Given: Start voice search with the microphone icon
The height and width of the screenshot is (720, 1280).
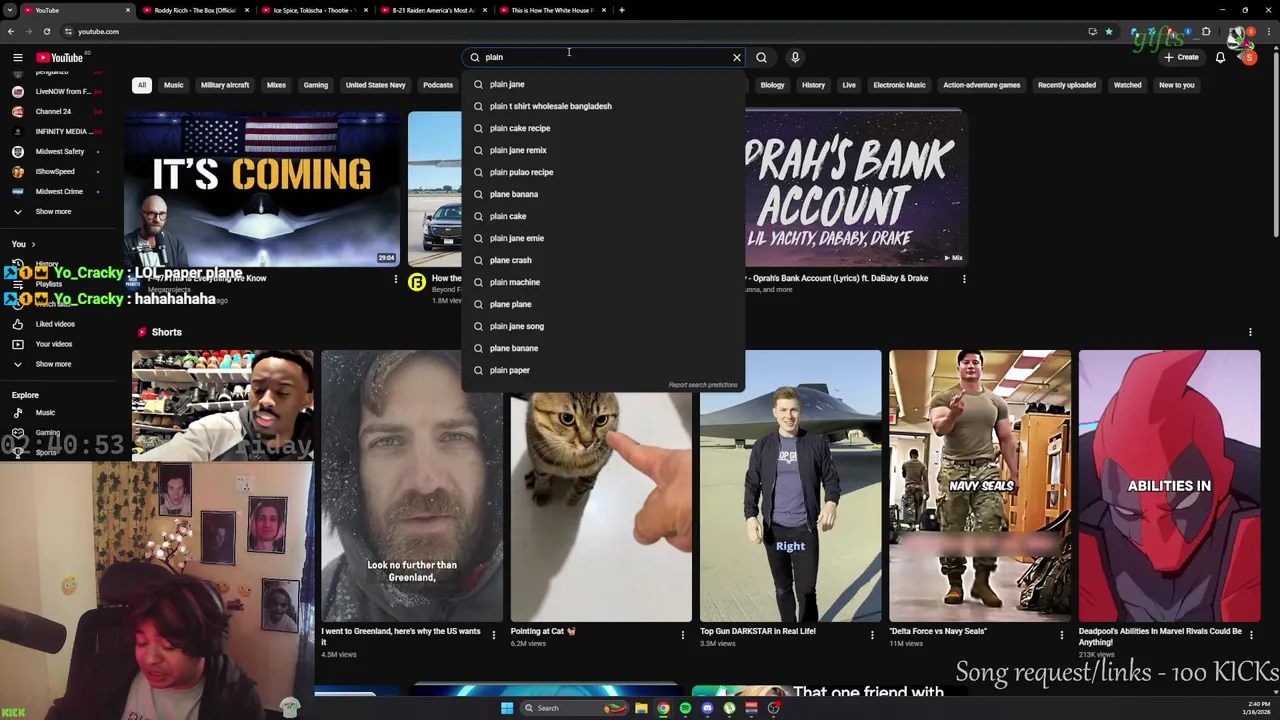Looking at the screenshot, I should coord(795,57).
